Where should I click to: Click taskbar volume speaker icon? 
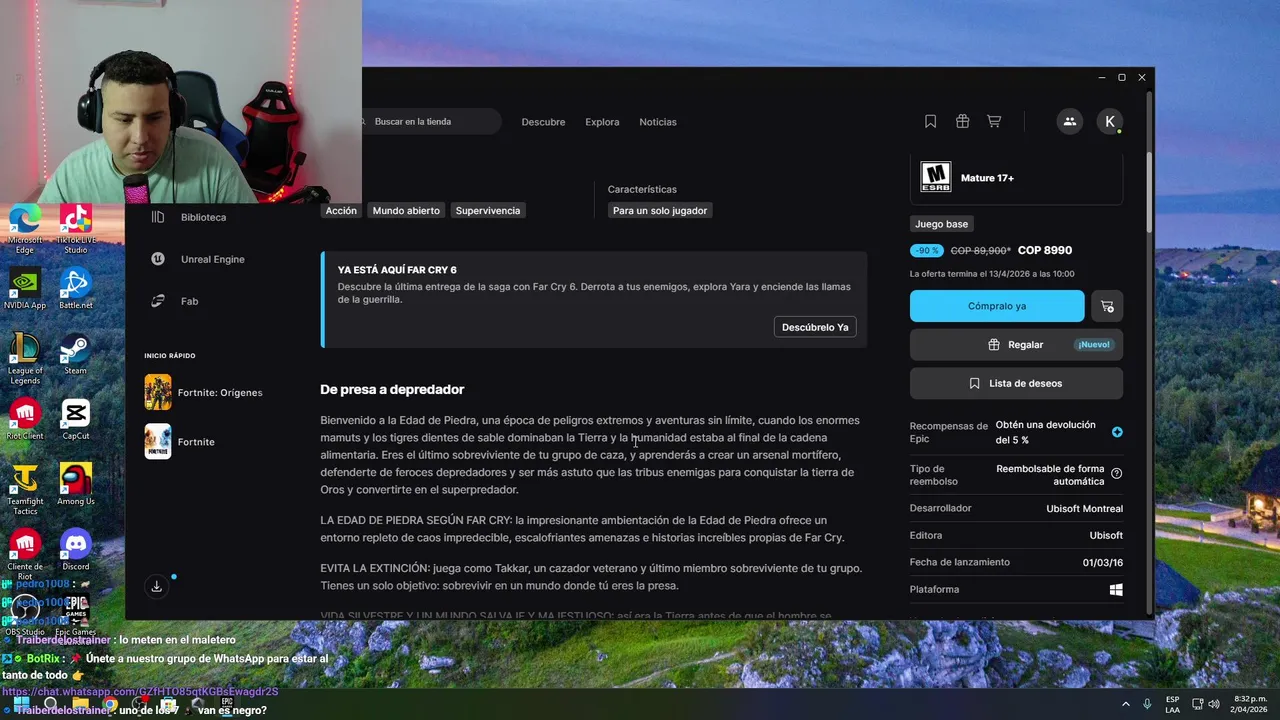tap(1214, 704)
